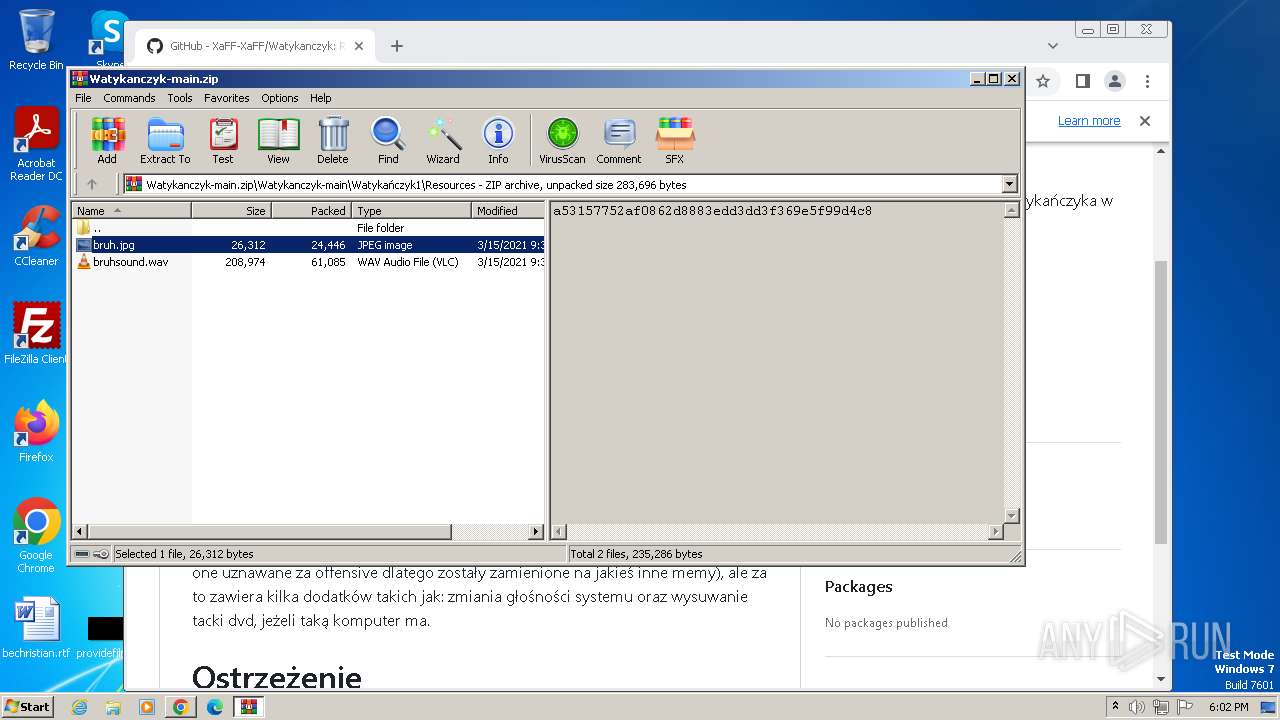1280x720 pixels.
Task: Click the Chrome page vertical scrollbar
Action: click(x=1161, y=400)
